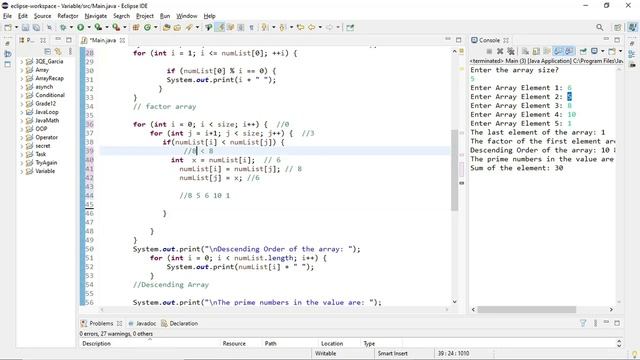Select the Java perspective button
Image resolution: width=640 pixels, height=360 pixels.
(632, 27)
